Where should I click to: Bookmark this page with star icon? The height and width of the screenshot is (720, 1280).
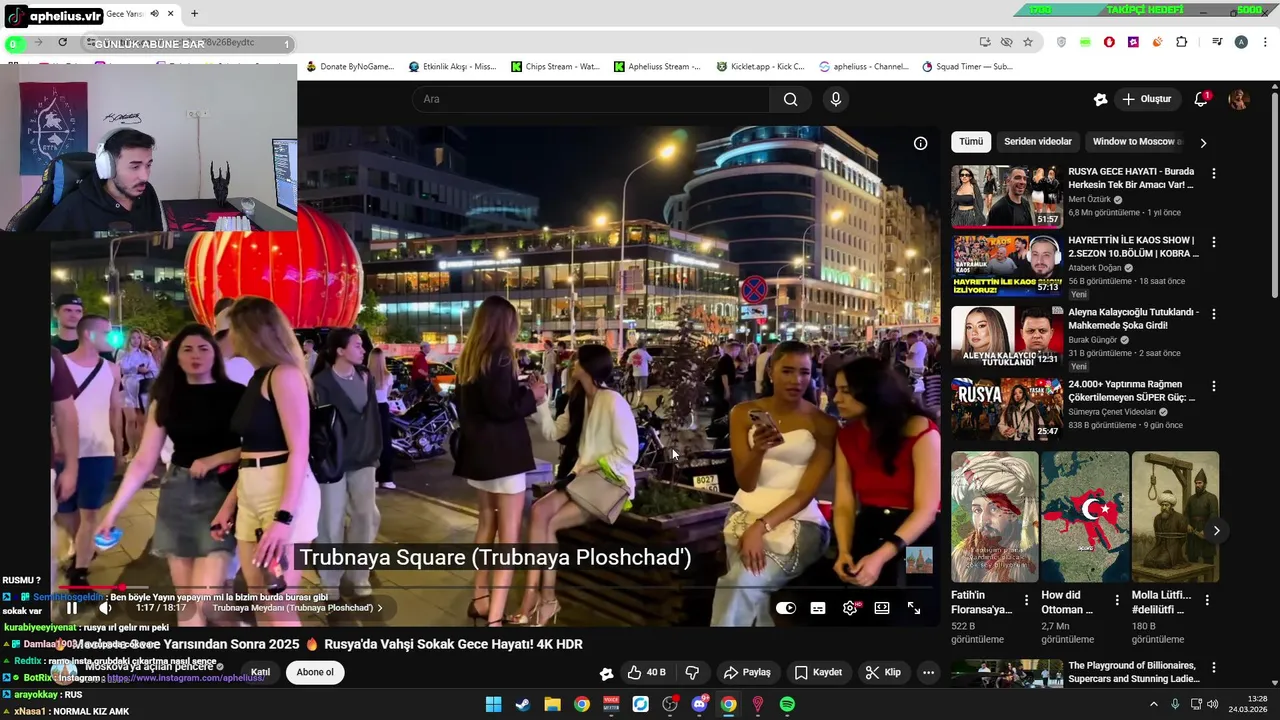(1028, 42)
